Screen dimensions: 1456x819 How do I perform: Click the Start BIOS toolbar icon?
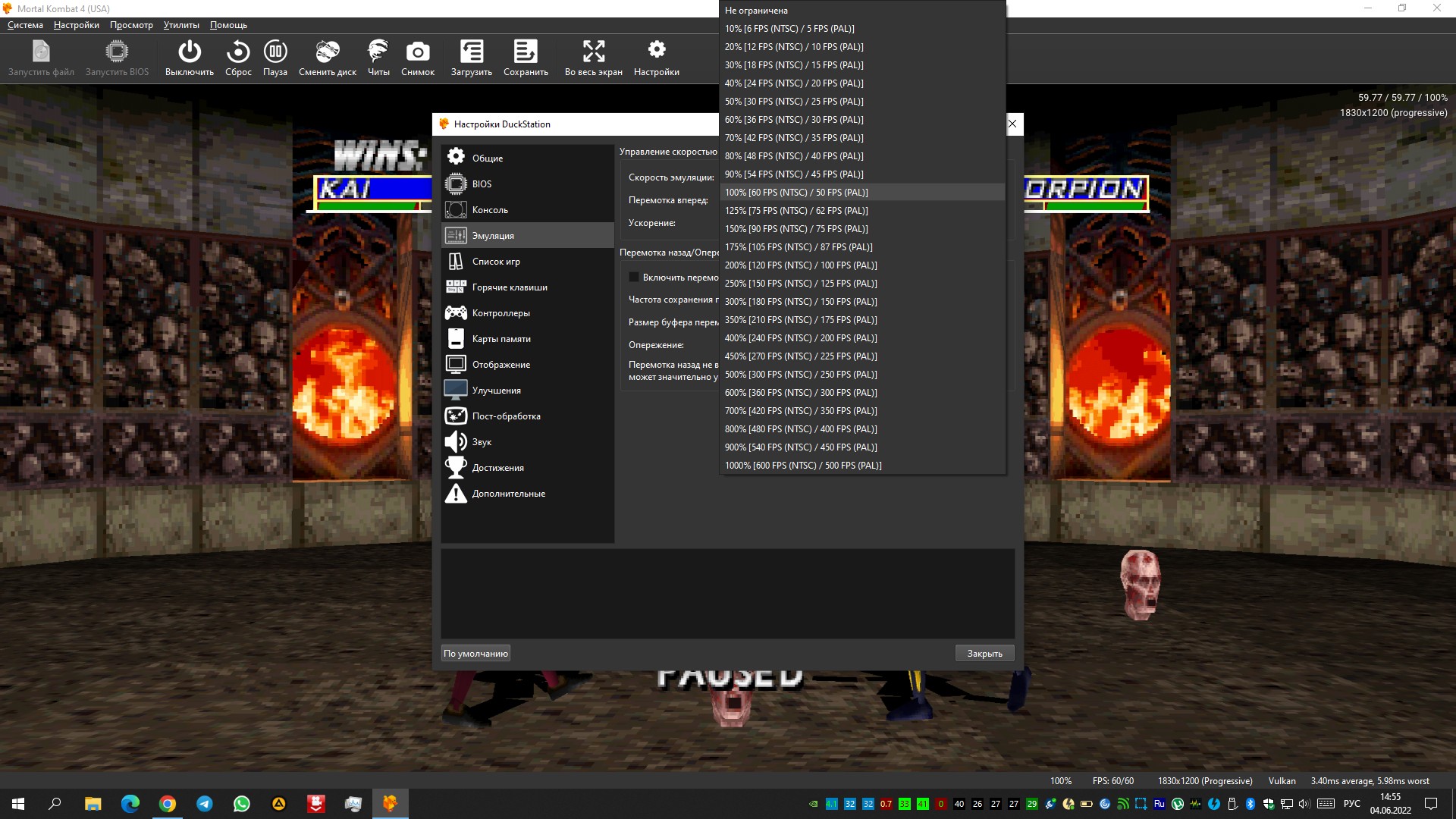tap(117, 58)
